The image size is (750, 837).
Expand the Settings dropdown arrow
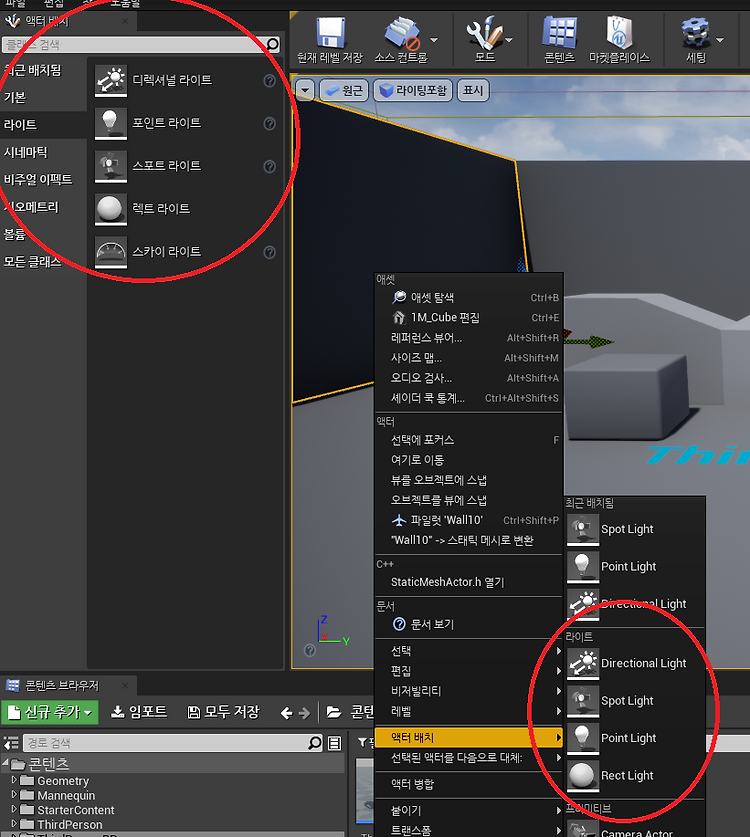point(720,40)
